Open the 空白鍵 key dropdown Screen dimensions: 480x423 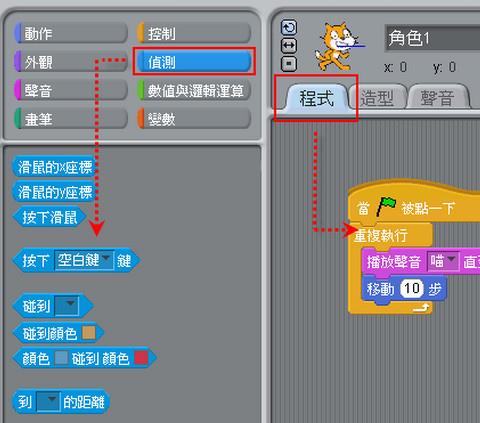click(x=84, y=260)
